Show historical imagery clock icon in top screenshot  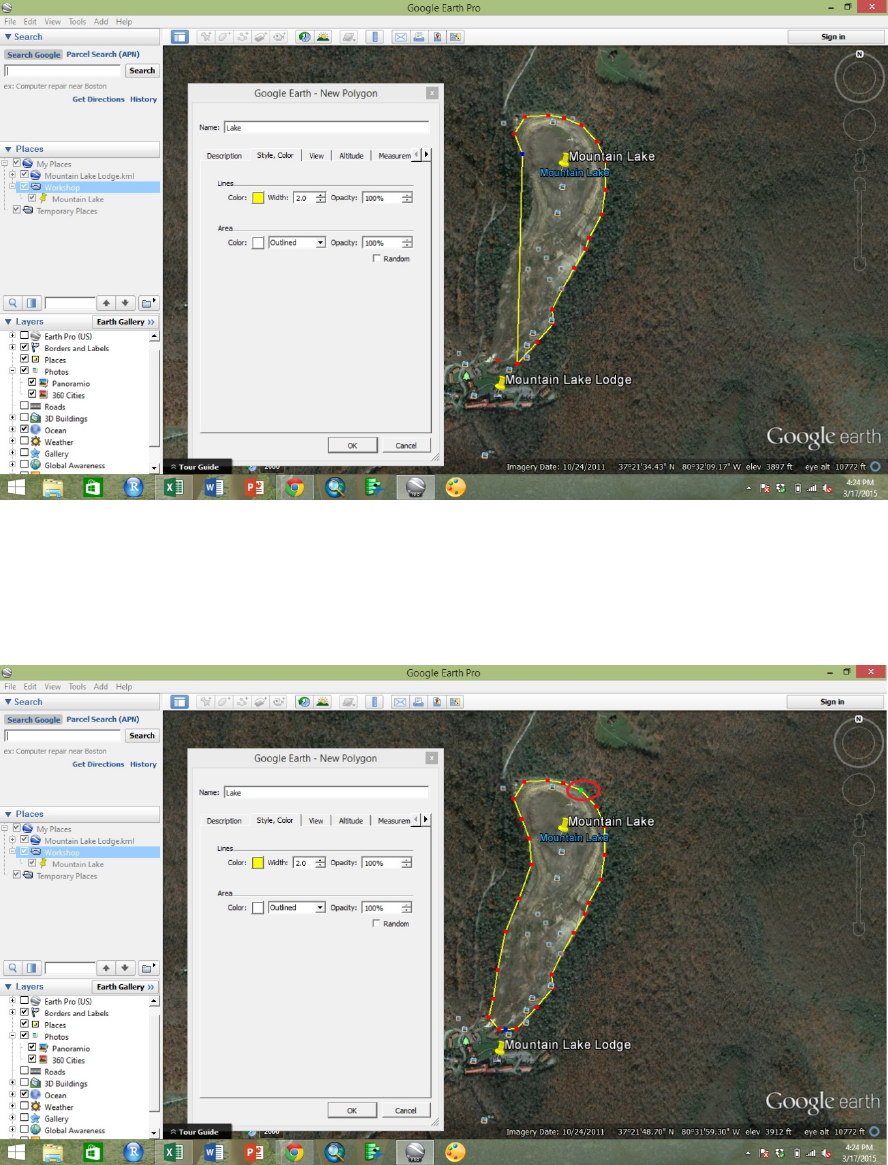point(305,36)
